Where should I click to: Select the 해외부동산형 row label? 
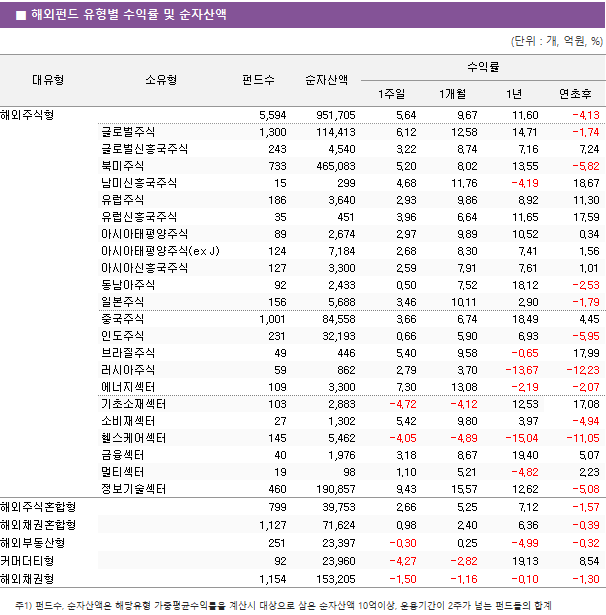32,543
